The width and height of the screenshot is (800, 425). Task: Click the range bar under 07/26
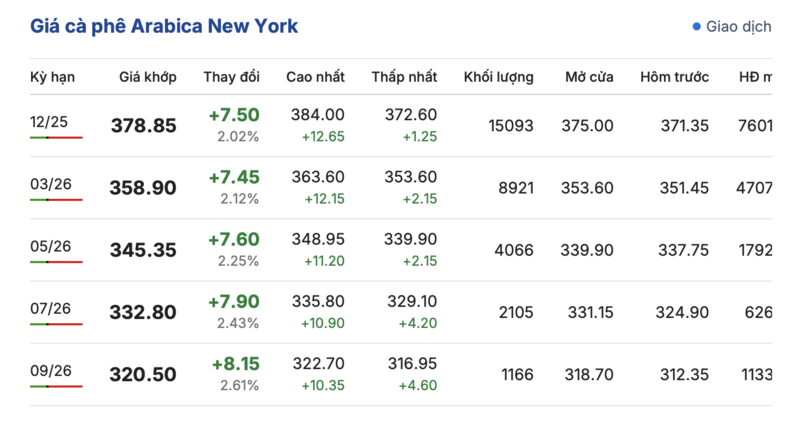pyautogui.click(x=56, y=324)
